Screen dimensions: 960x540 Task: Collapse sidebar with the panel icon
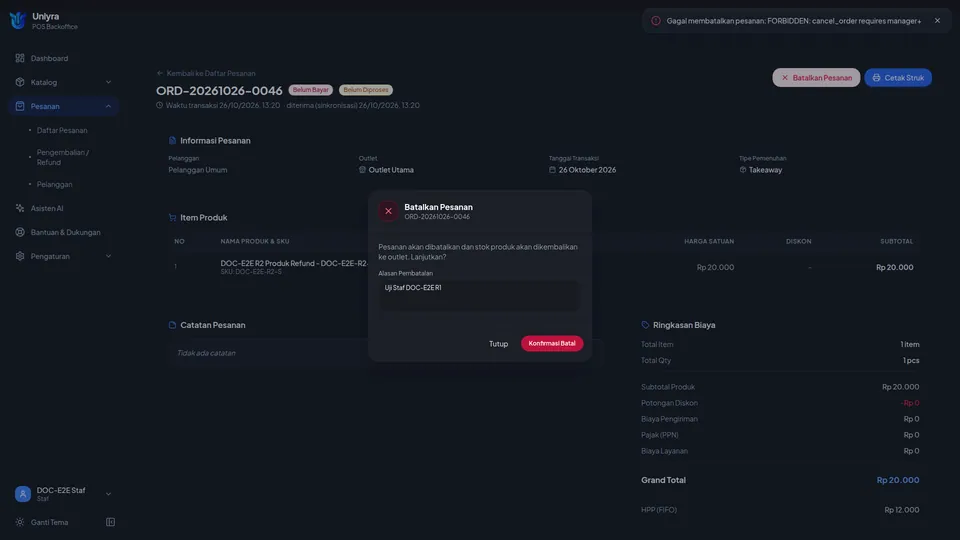110,522
